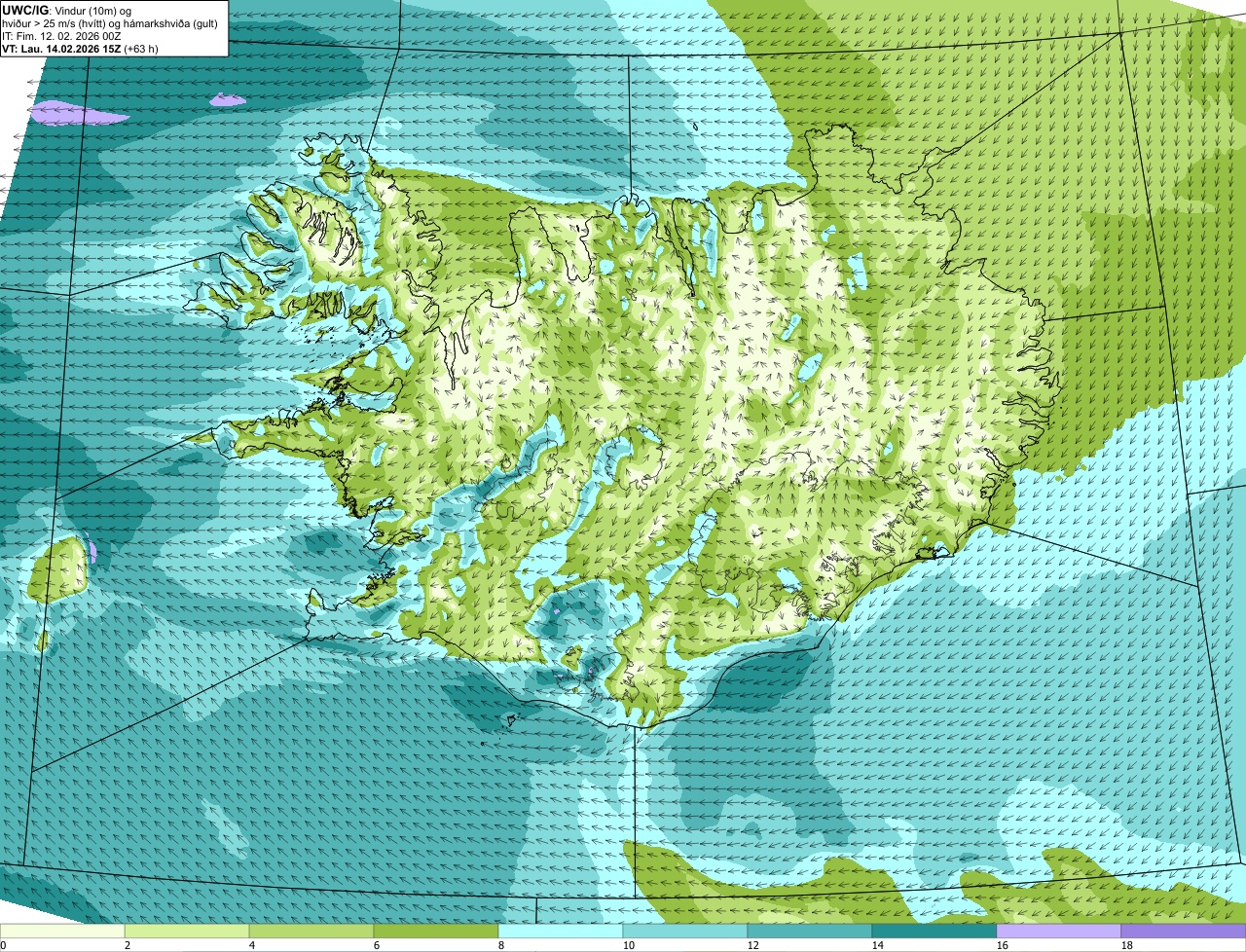Image resolution: width=1246 pixels, height=952 pixels.
Task: Click the '12' label on the color scale
Action: click(x=753, y=945)
